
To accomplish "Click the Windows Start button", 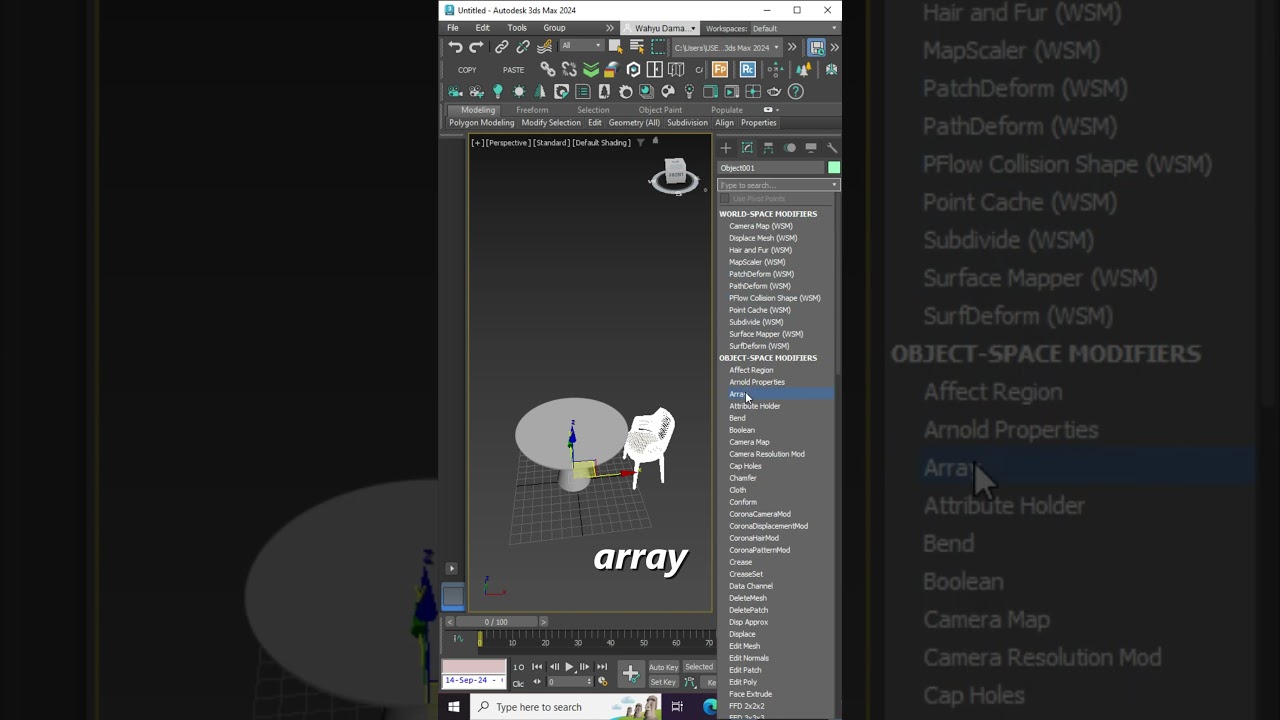I will click(454, 707).
